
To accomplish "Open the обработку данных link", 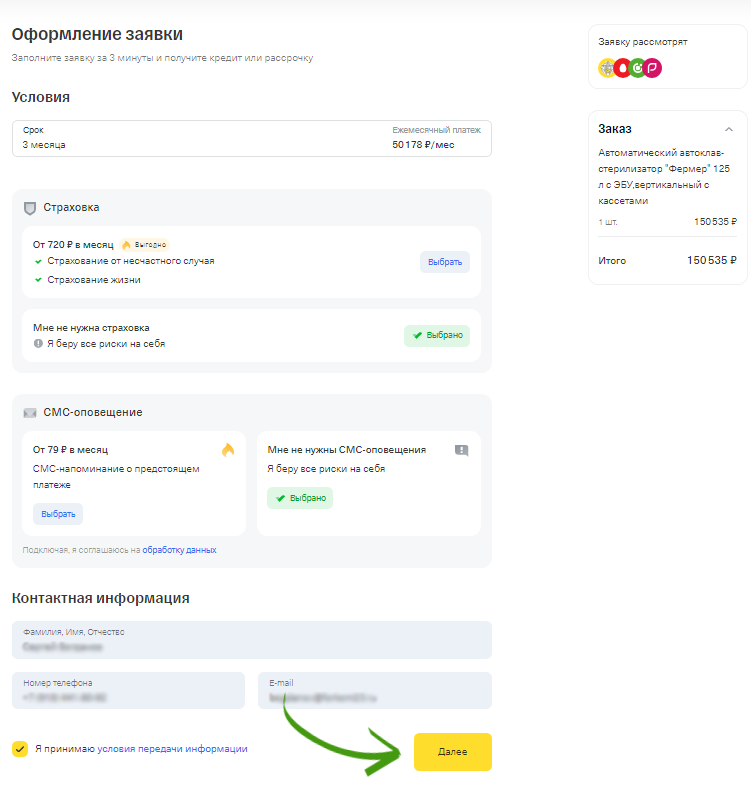I will click(x=179, y=550).
